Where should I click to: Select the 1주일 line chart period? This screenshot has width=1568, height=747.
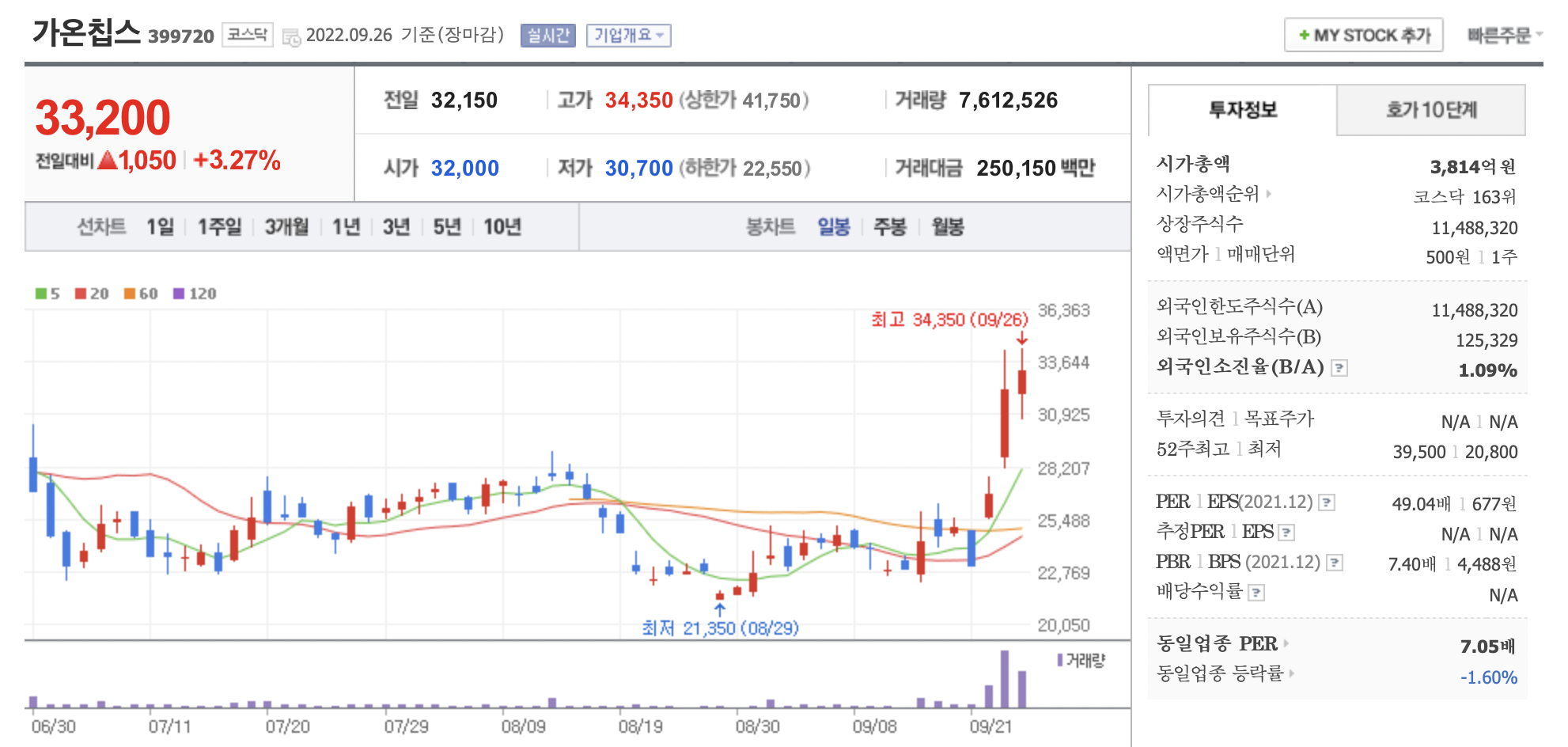click(x=219, y=227)
